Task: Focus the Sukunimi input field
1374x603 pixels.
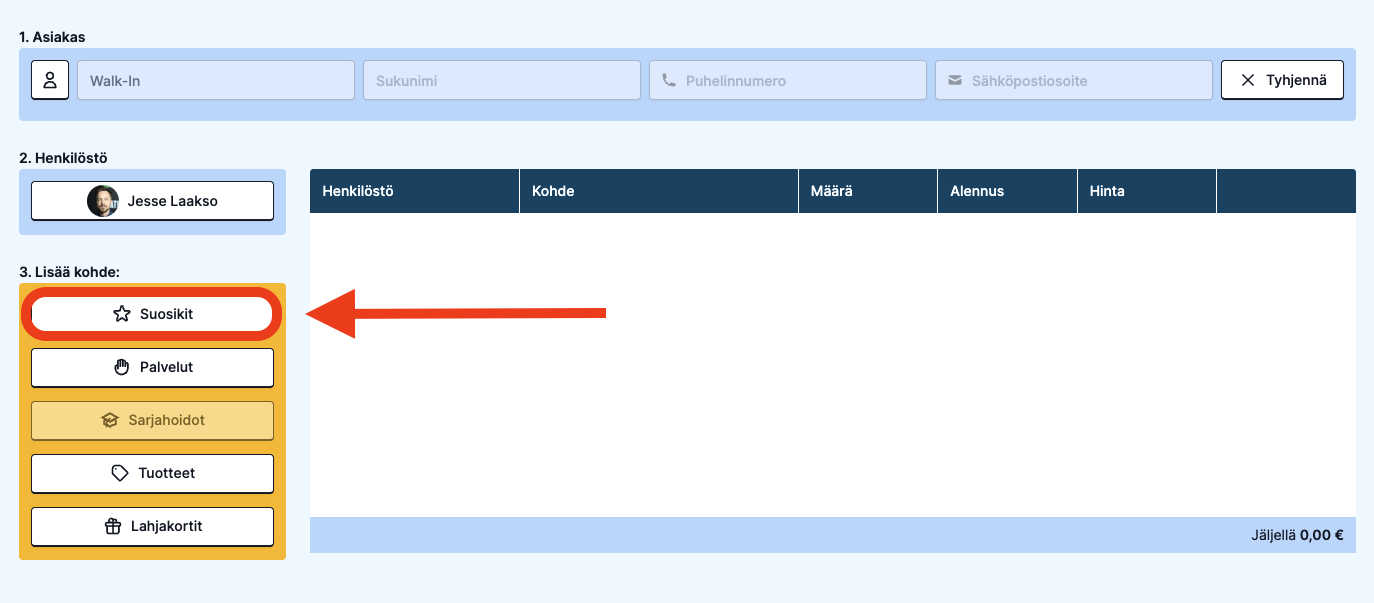Action: click(502, 80)
